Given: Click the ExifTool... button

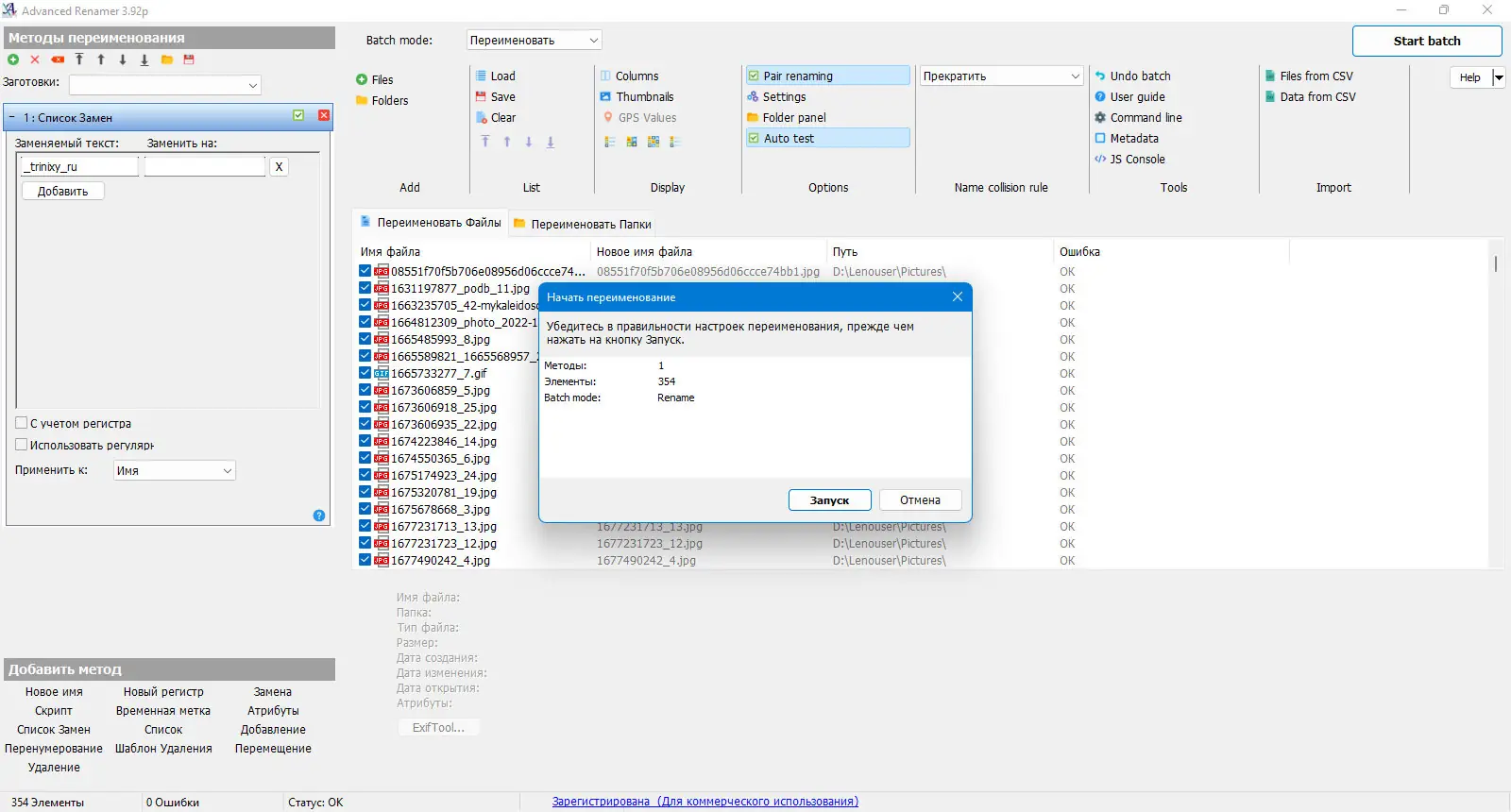Looking at the screenshot, I should (438, 728).
